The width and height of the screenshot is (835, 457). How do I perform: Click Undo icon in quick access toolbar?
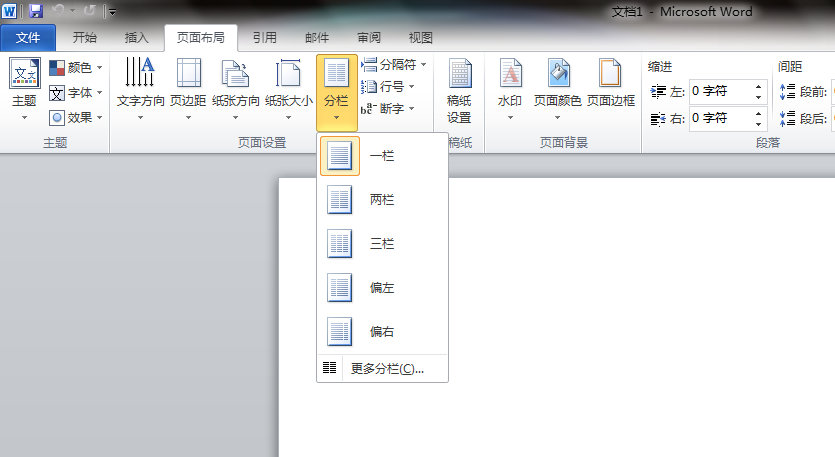[59, 11]
